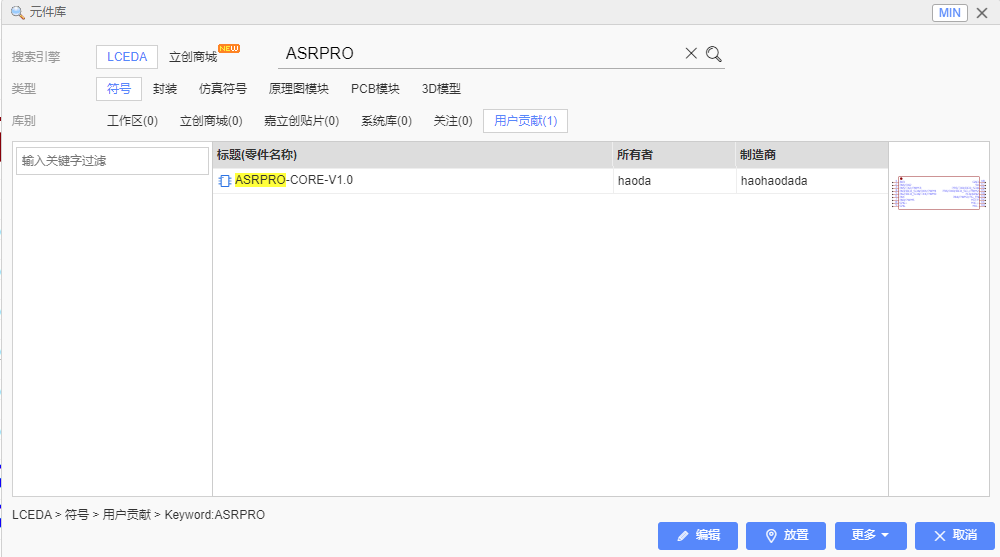Switch type to 仿真符号

(223, 89)
